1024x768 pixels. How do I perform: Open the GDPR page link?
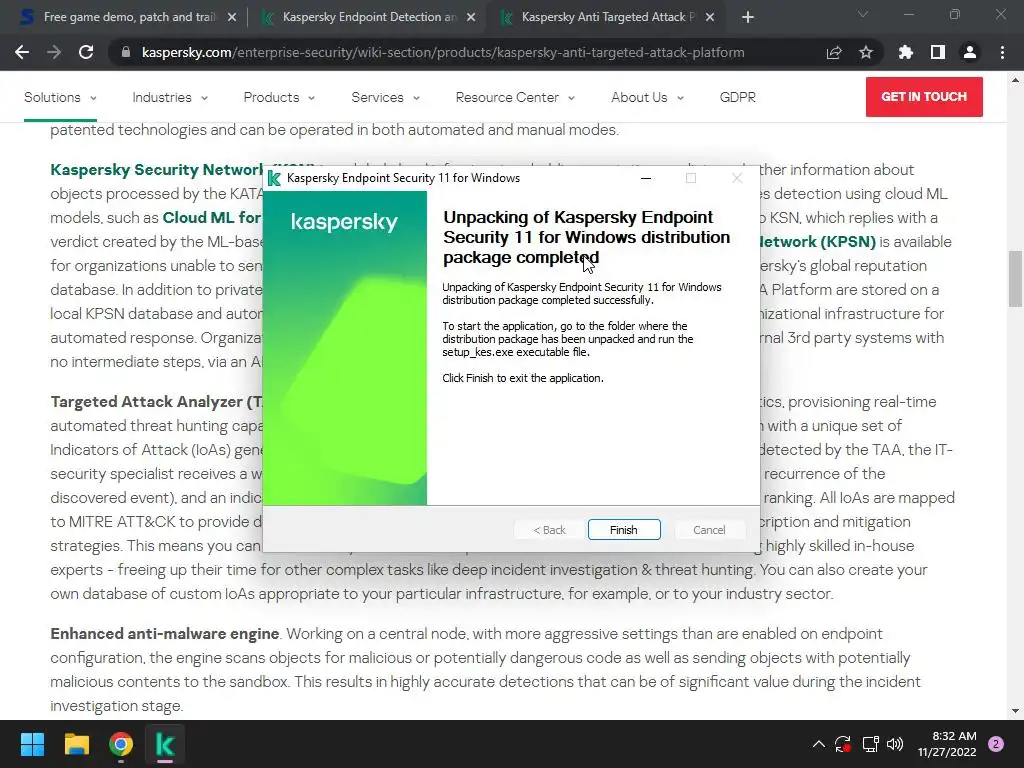pyautogui.click(x=737, y=97)
